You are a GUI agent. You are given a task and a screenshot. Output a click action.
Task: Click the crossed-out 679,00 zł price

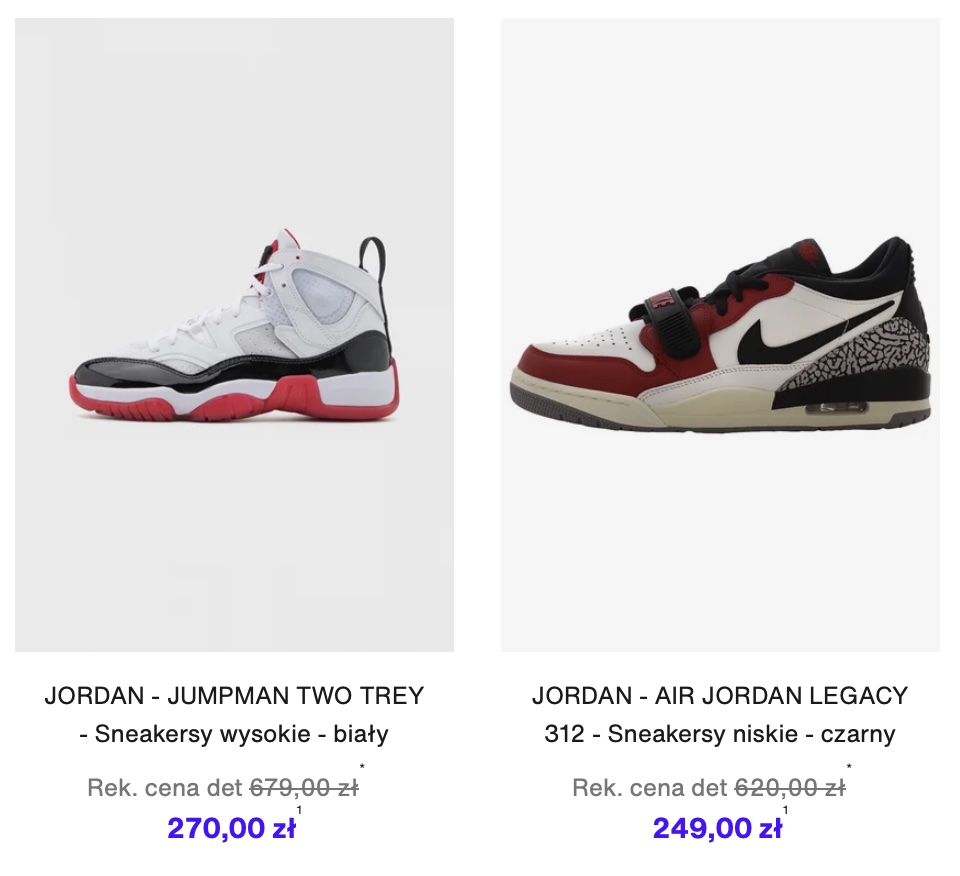pyautogui.click(x=304, y=787)
